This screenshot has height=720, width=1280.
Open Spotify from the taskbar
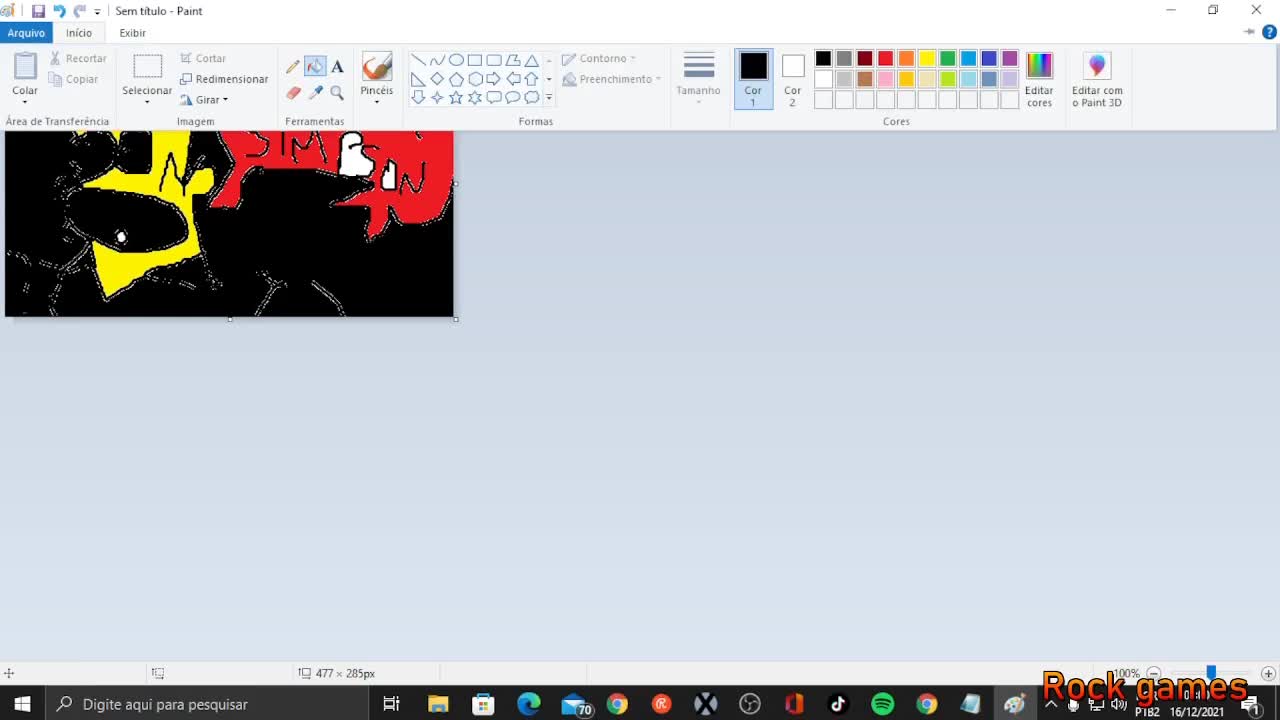(883, 704)
